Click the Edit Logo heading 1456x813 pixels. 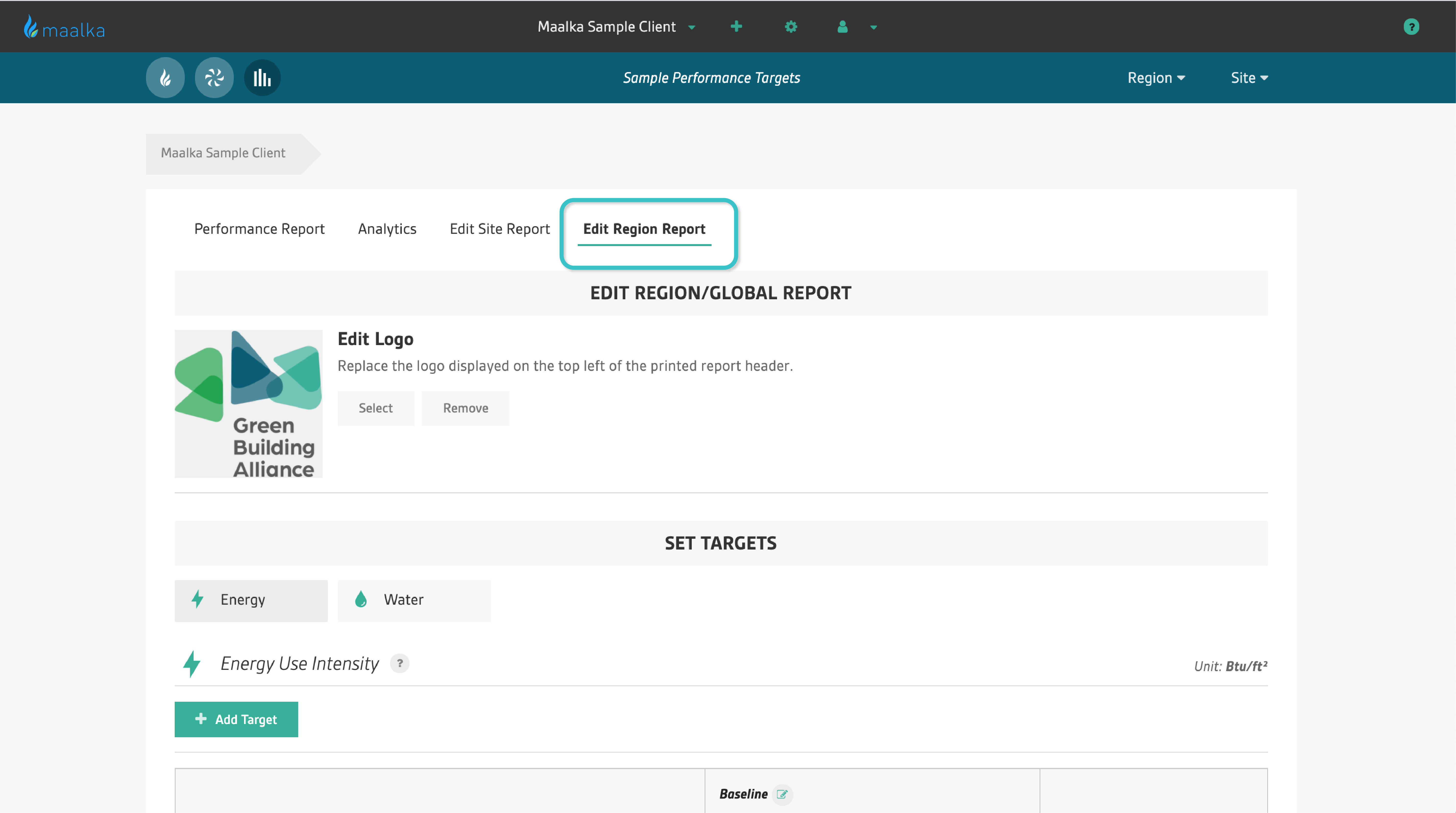(375, 339)
